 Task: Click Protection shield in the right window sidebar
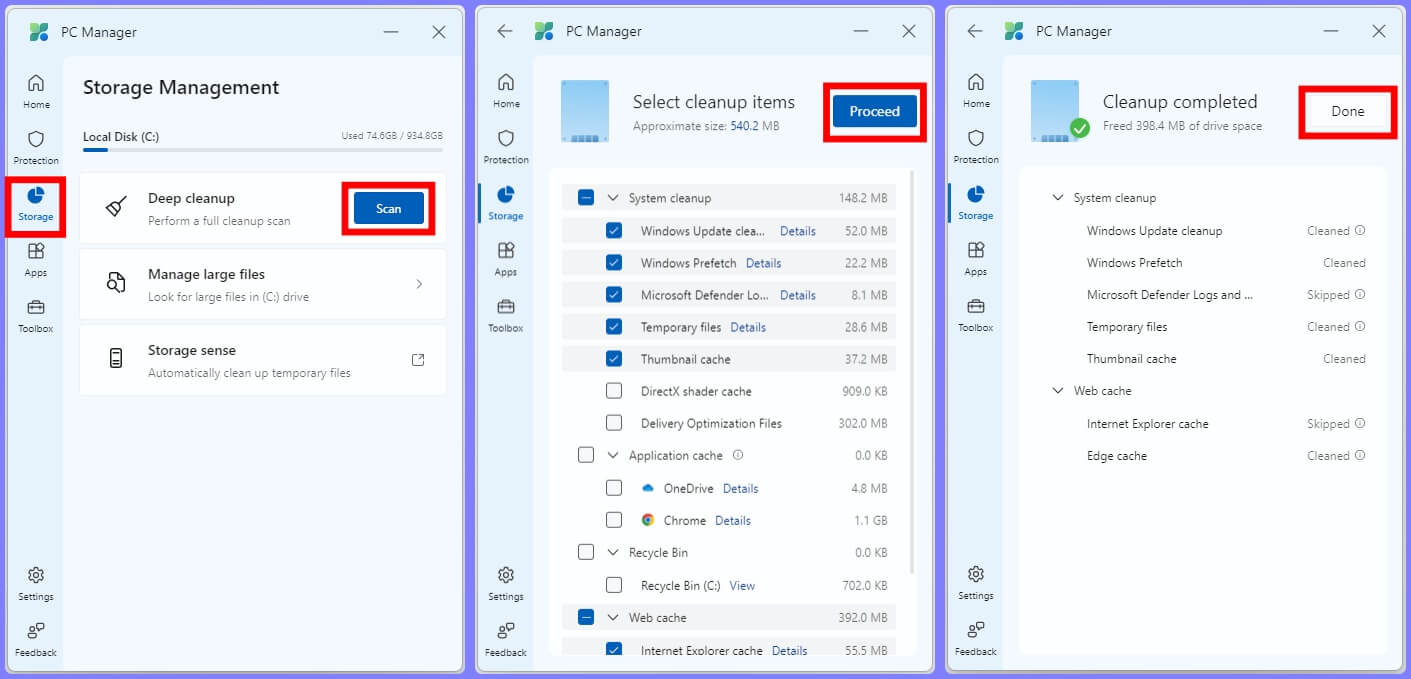(976, 138)
